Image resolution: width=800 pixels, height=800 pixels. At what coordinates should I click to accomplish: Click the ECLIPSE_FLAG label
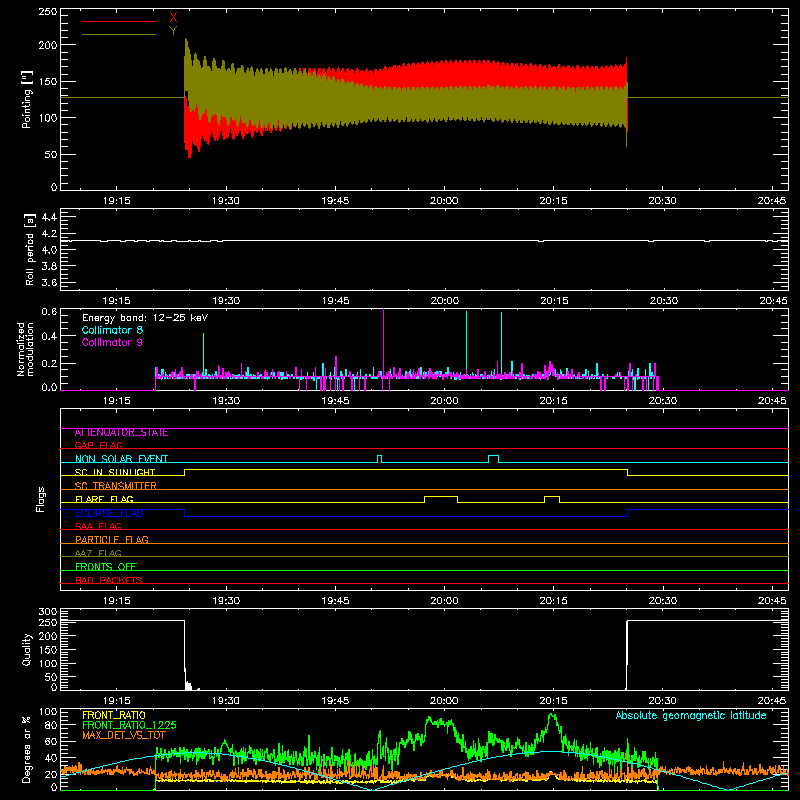[x=109, y=513]
